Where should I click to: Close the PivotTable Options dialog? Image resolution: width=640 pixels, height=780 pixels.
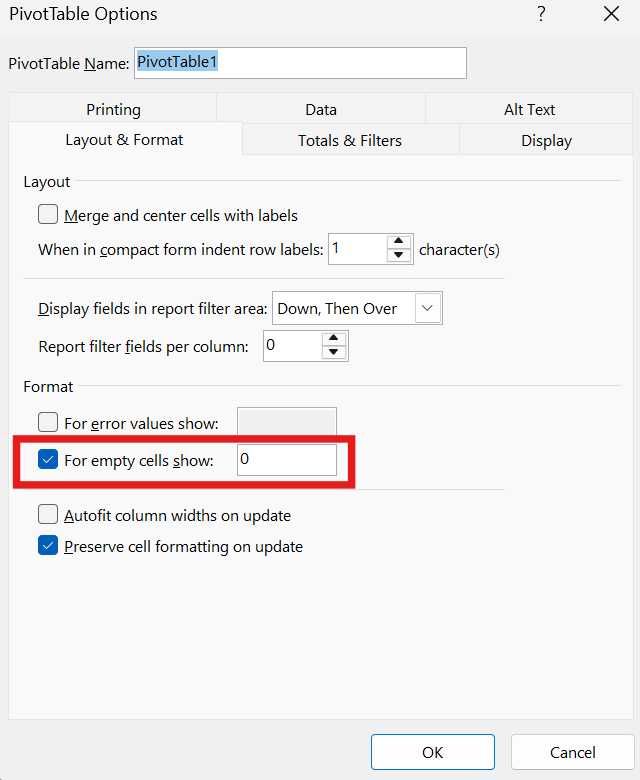pos(611,14)
